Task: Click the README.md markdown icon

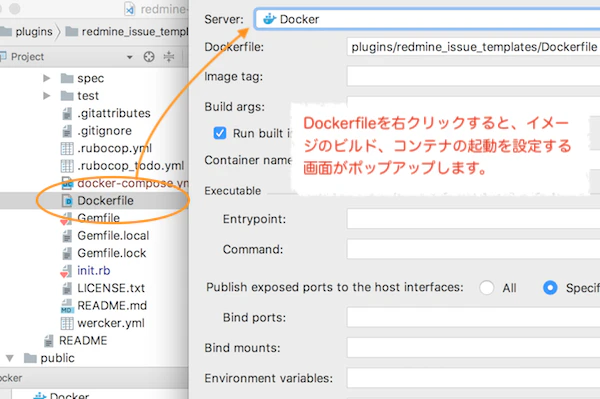Action: 67,306
